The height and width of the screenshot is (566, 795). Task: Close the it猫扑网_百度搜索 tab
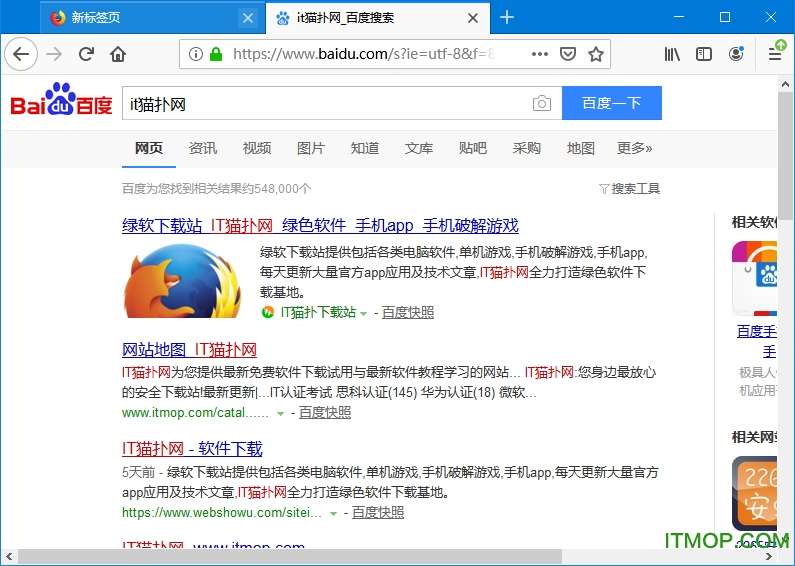click(473, 18)
